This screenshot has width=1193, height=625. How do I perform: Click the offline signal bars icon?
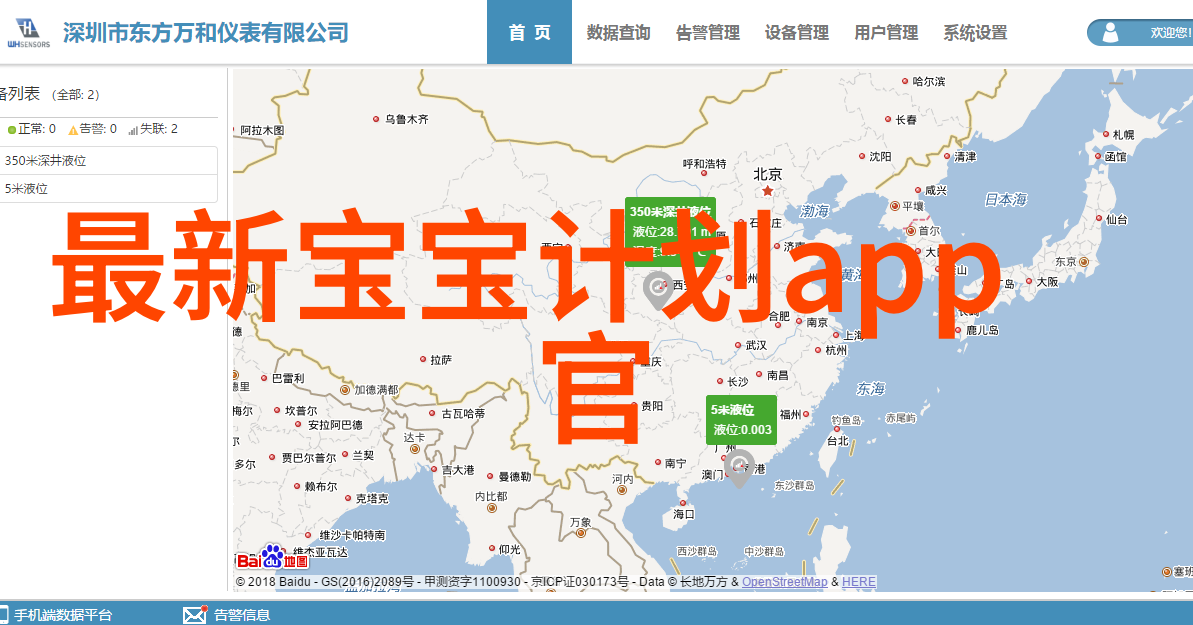coord(133,129)
